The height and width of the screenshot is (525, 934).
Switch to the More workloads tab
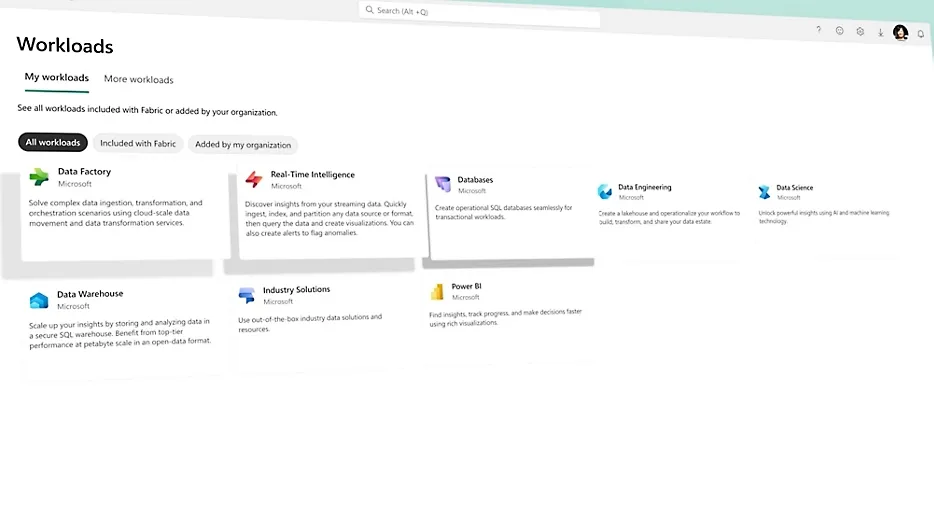tap(139, 79)
